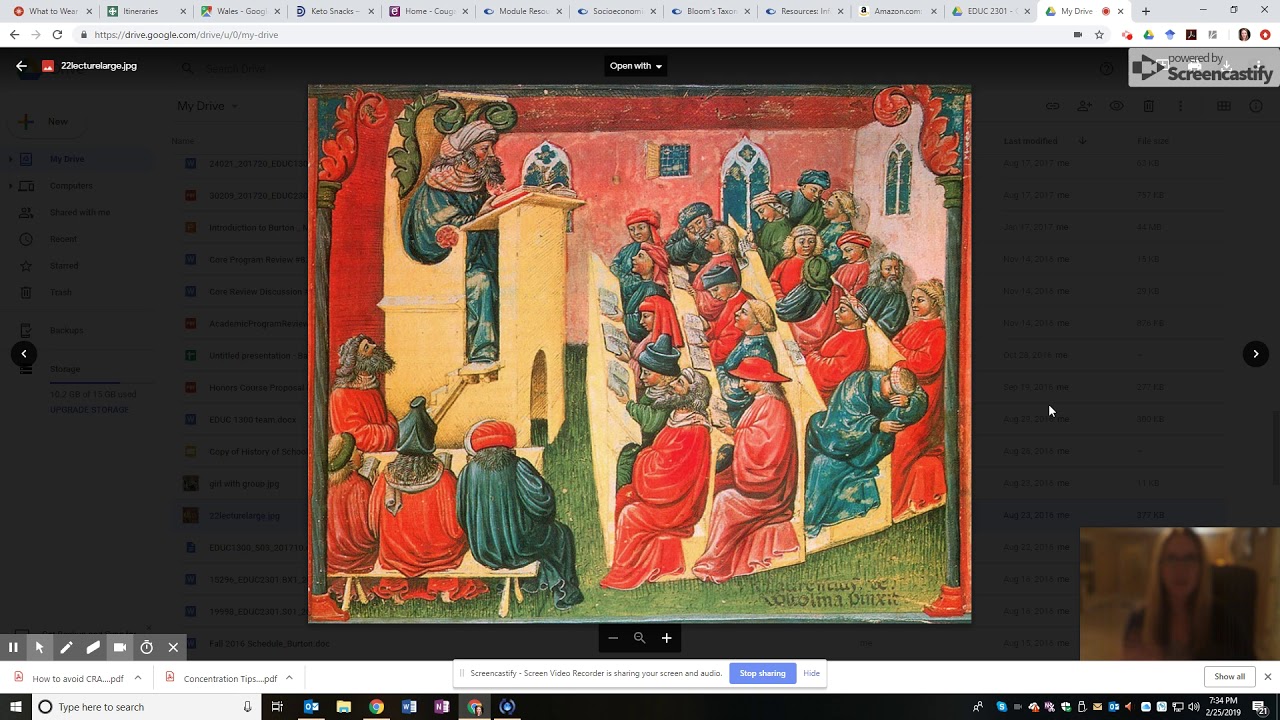
Task: Click the webcam video overlay
Action: pyautogui.click(x=1180, y=594)
